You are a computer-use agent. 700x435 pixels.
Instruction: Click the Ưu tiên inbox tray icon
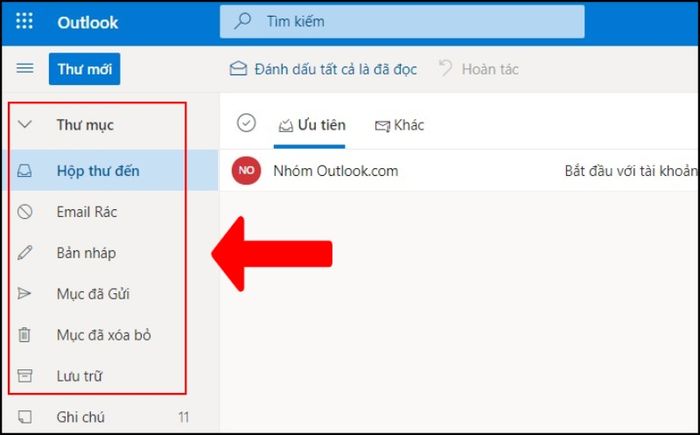point(286,126)
